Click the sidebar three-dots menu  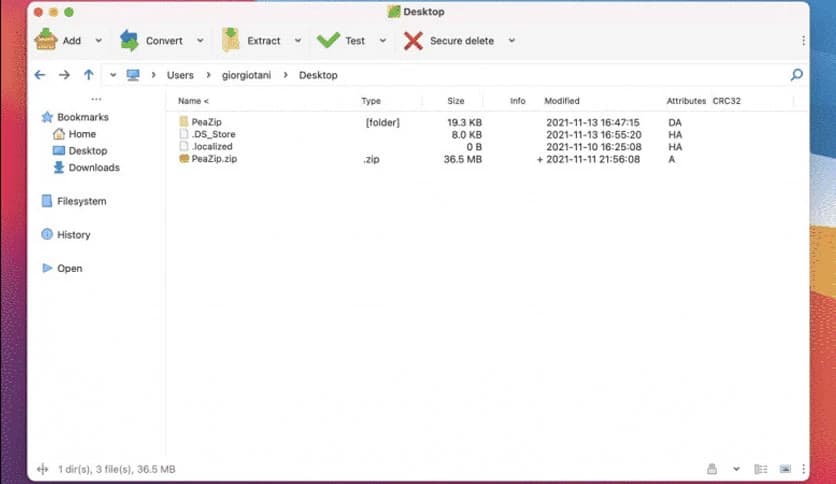pos(97,99)
